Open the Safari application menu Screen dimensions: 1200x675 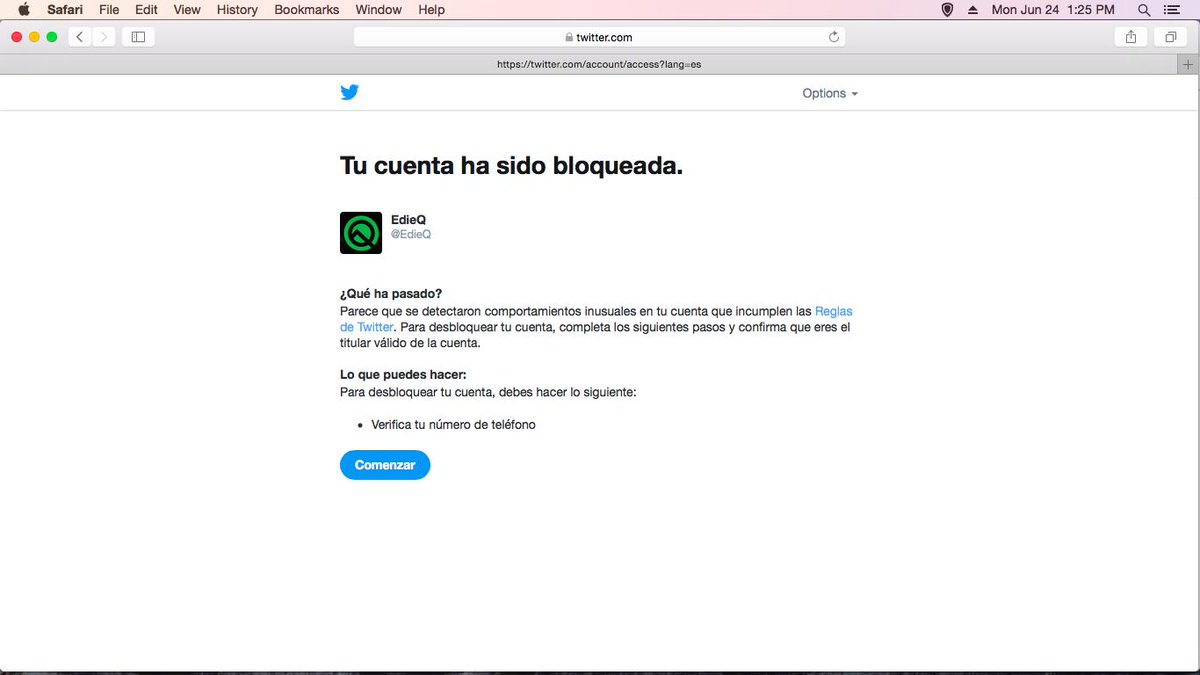[65, 10]
